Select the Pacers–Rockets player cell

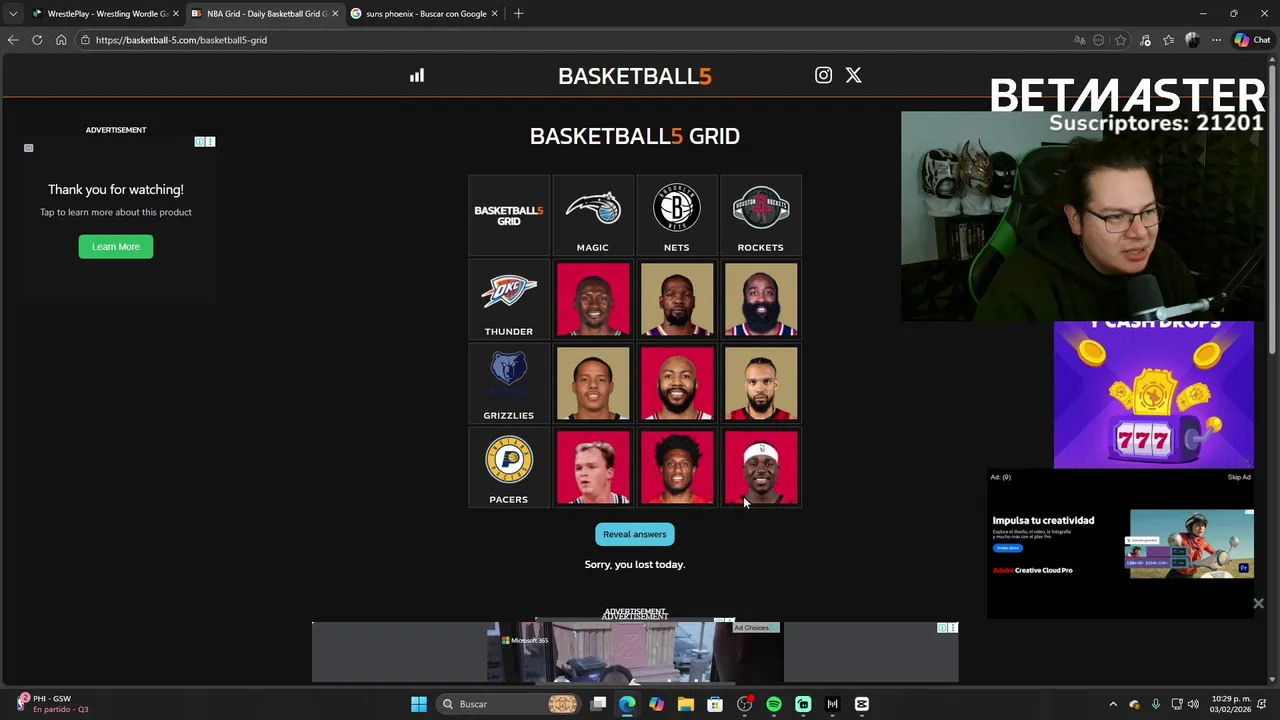(x=761, y=468)
